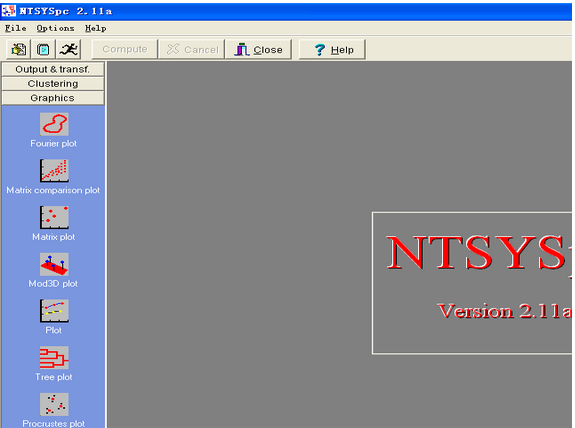
Task: Click the NTSYSpc title bar app icon
Action: pos(9,11)
